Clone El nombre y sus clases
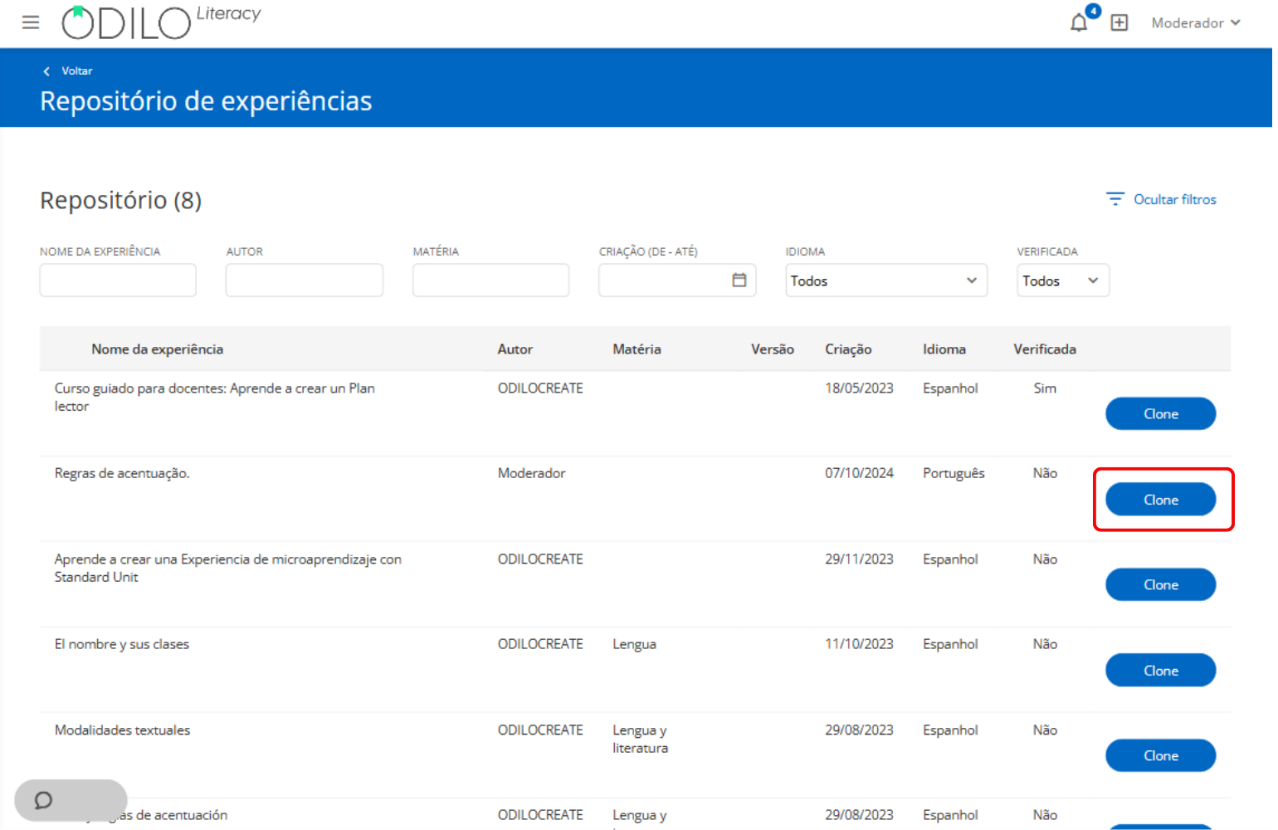 (x=1160, y=671)
